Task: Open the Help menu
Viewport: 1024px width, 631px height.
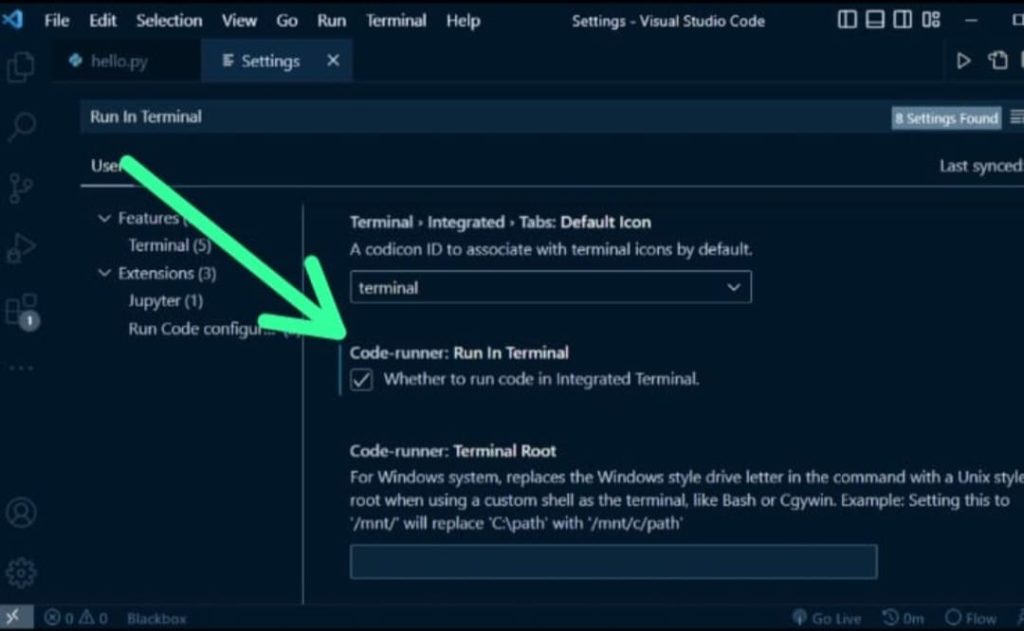Action: pos(463,21)
